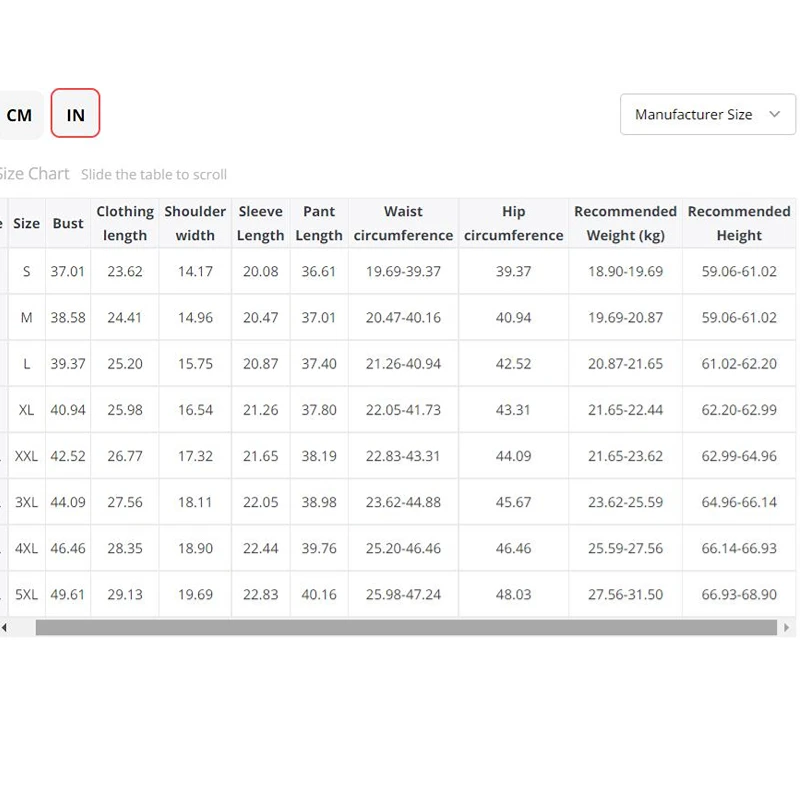Click hip value 42.52 in L row

(513, 364)
